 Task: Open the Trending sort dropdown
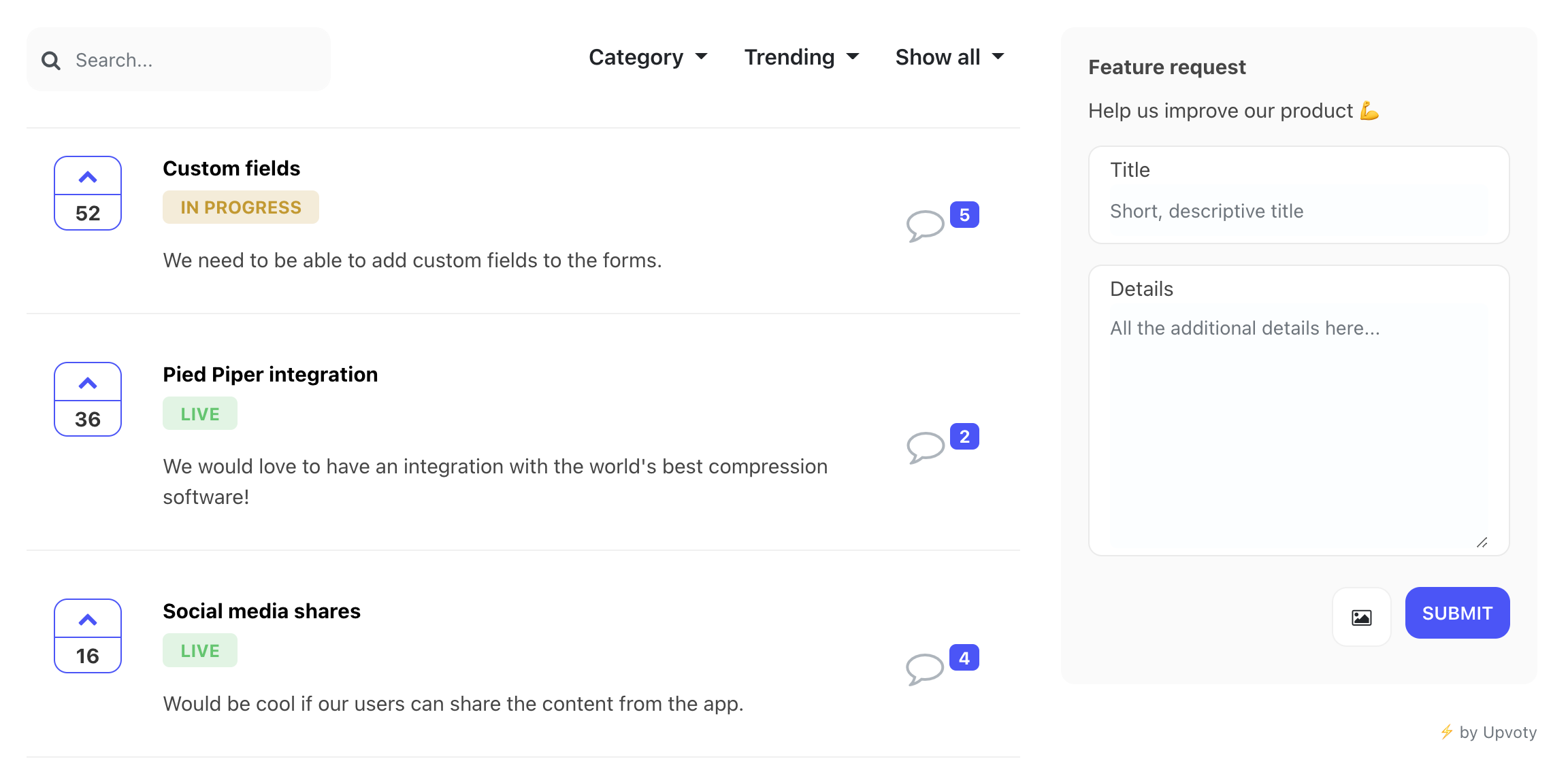pos(802,57)
